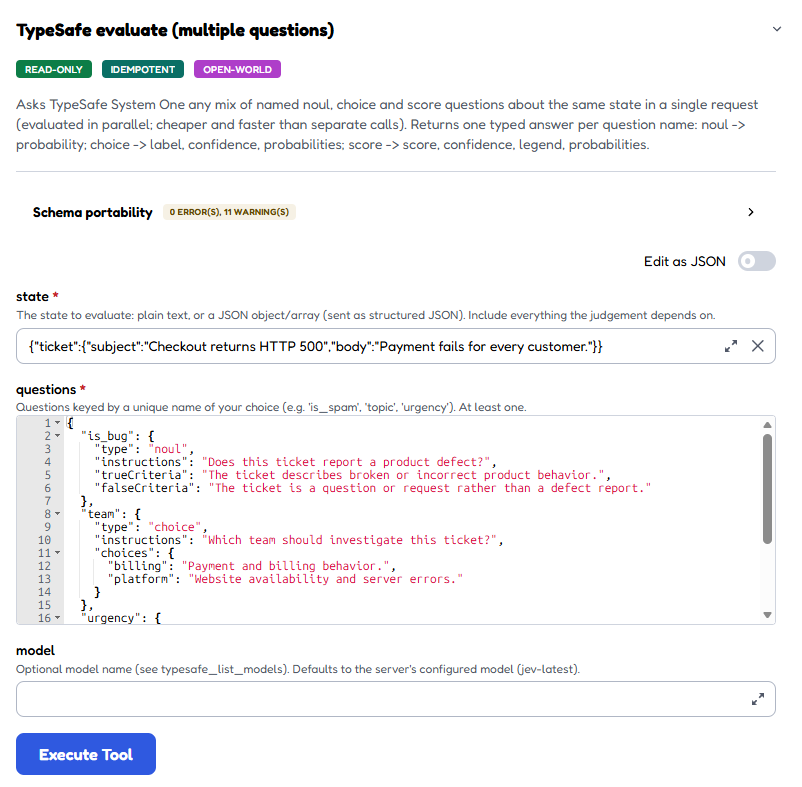Click the "Which team should investigate this ticket?" string
This screenshot has width=802, height=787.
349,540
